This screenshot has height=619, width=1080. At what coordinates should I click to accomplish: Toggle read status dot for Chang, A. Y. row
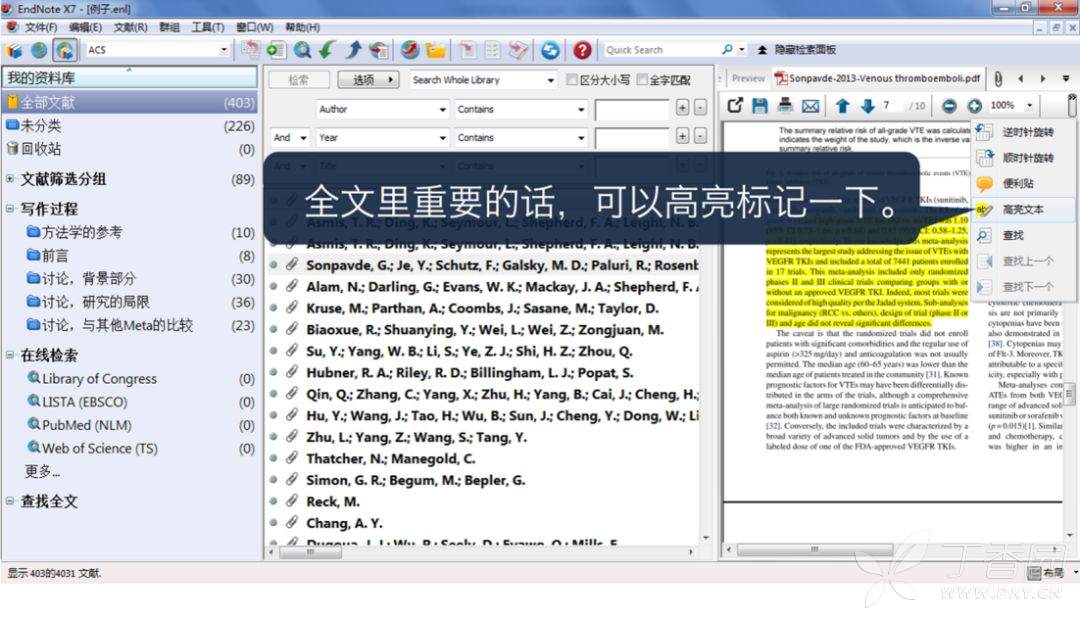tap(273, 523)
